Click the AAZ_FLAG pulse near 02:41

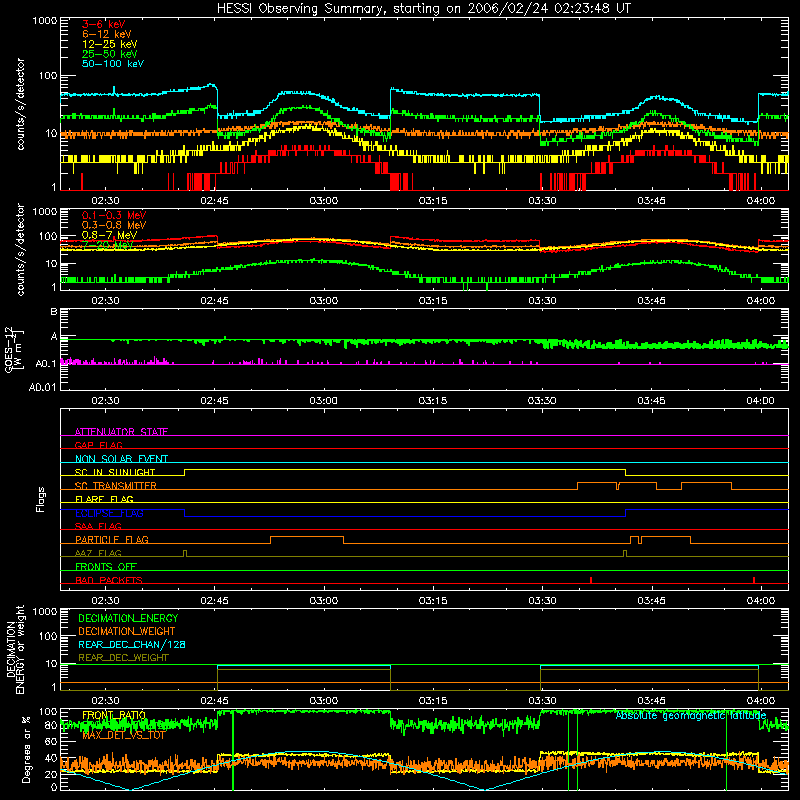[185, 554]
